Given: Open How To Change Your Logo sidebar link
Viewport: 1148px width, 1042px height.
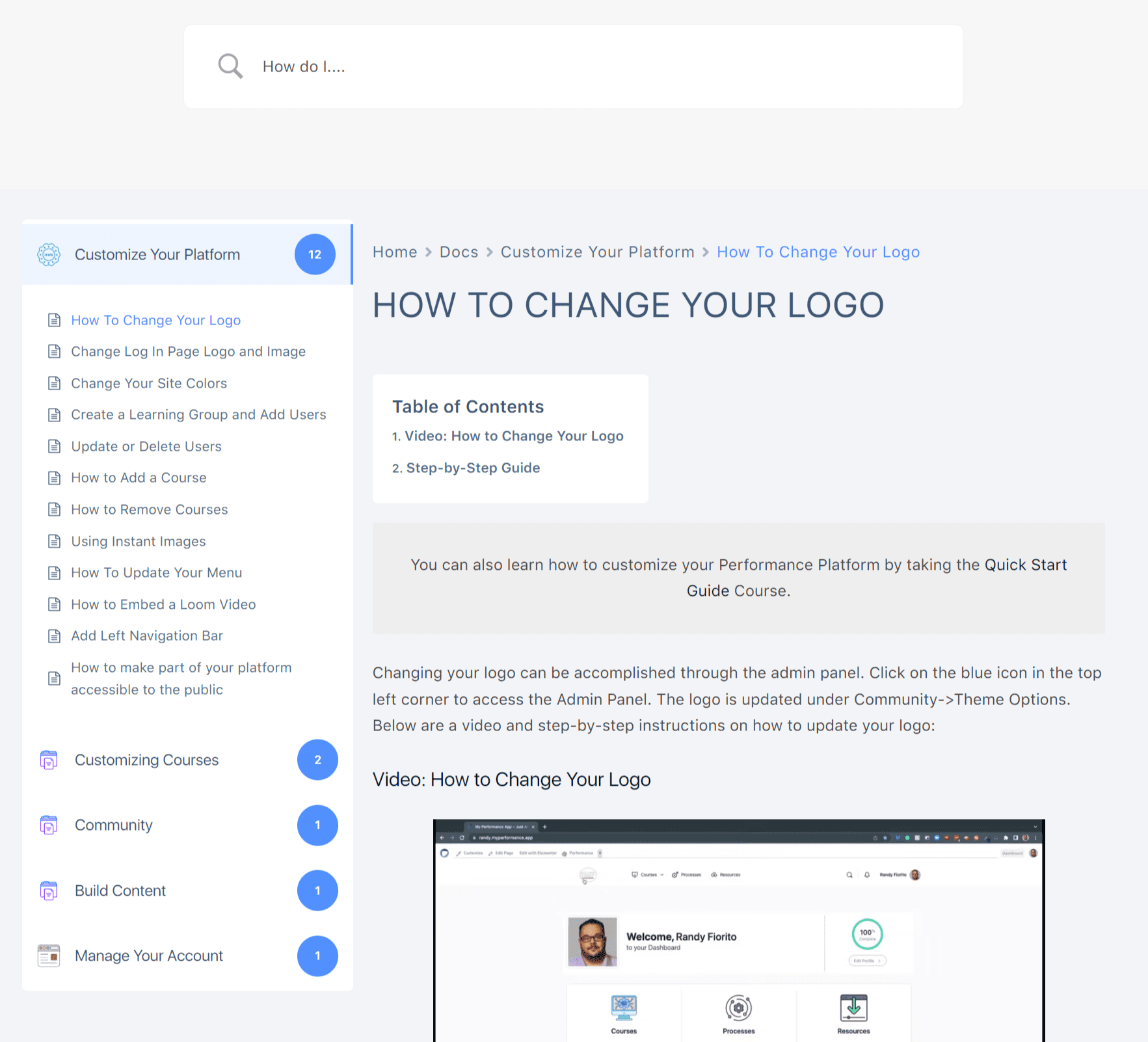Looking at the screenshot, I should 156,320.
